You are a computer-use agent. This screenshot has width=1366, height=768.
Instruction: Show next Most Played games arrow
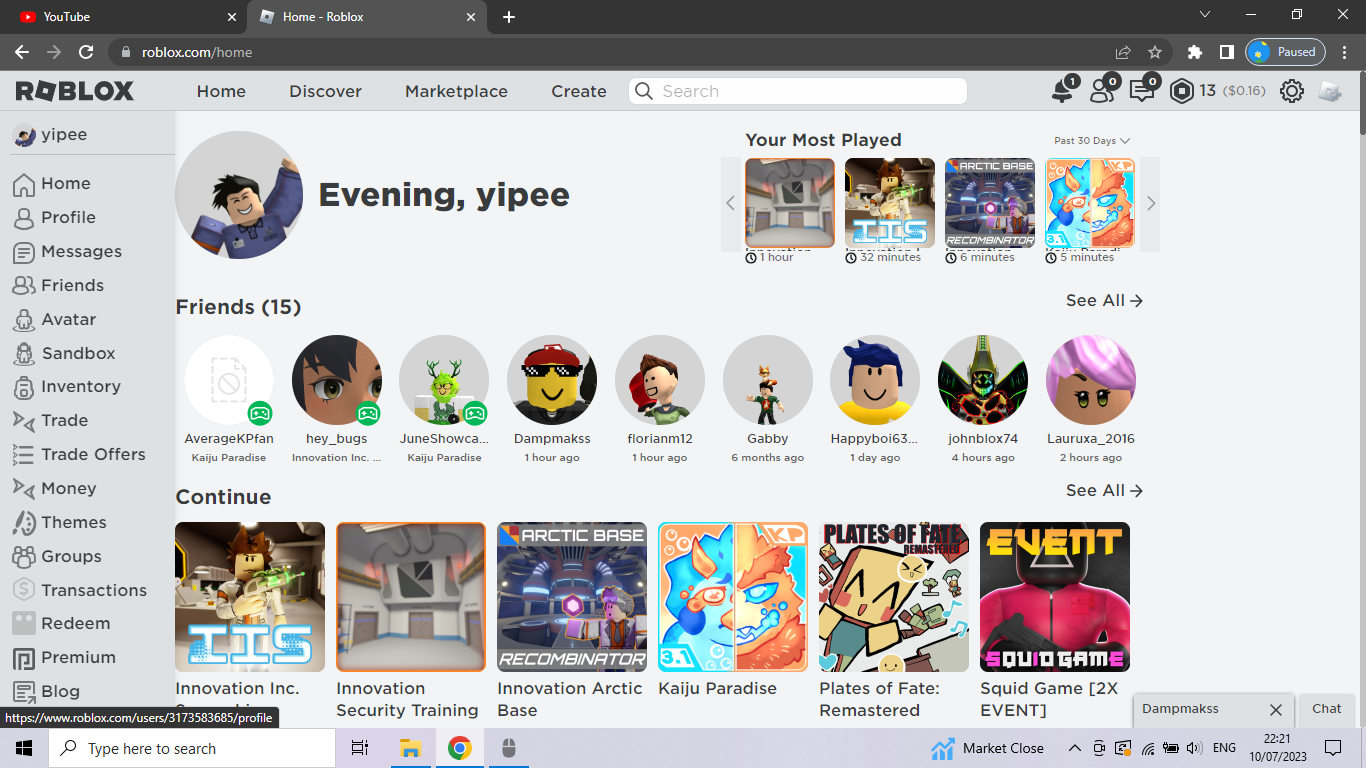coord(1150,204)
